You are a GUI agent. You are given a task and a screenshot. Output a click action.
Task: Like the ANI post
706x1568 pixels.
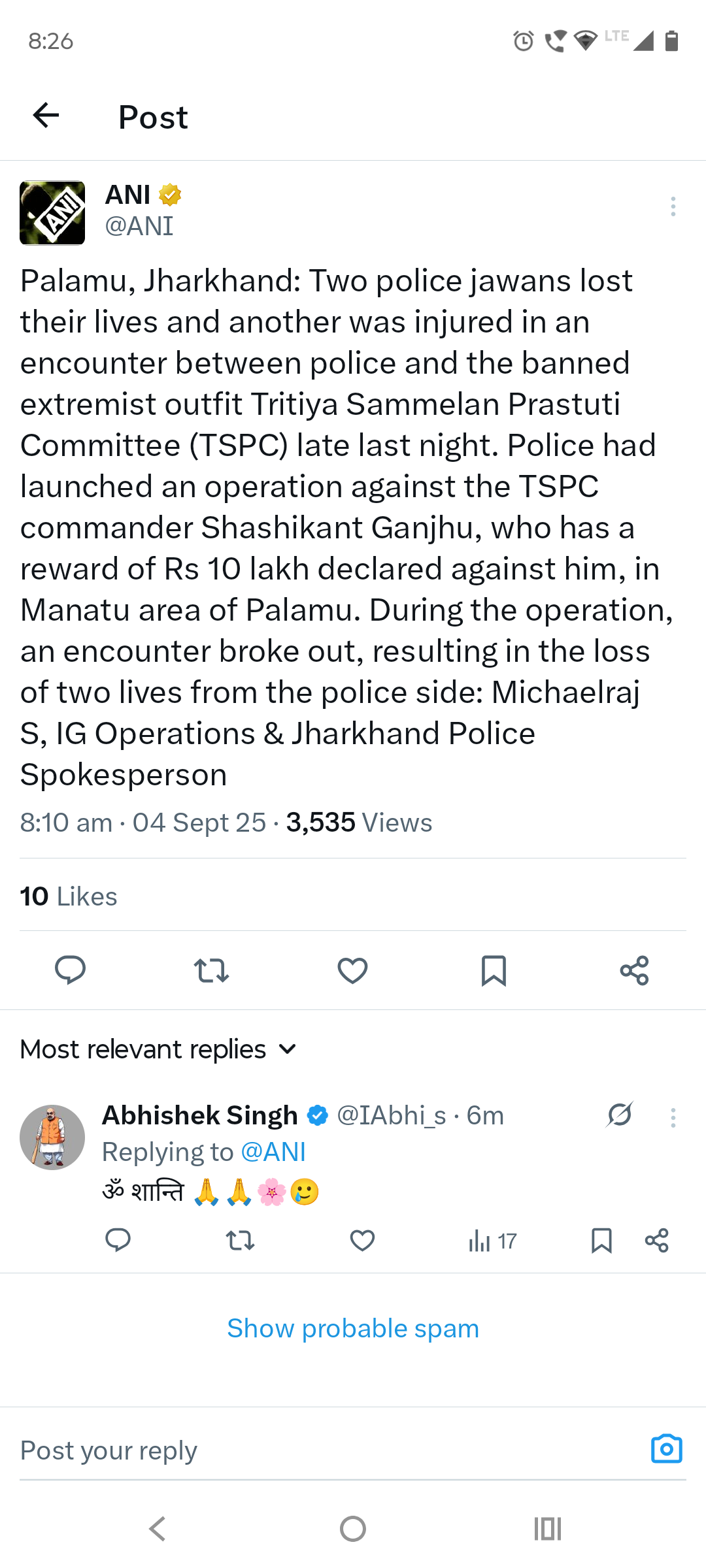(x=352, y=970)
